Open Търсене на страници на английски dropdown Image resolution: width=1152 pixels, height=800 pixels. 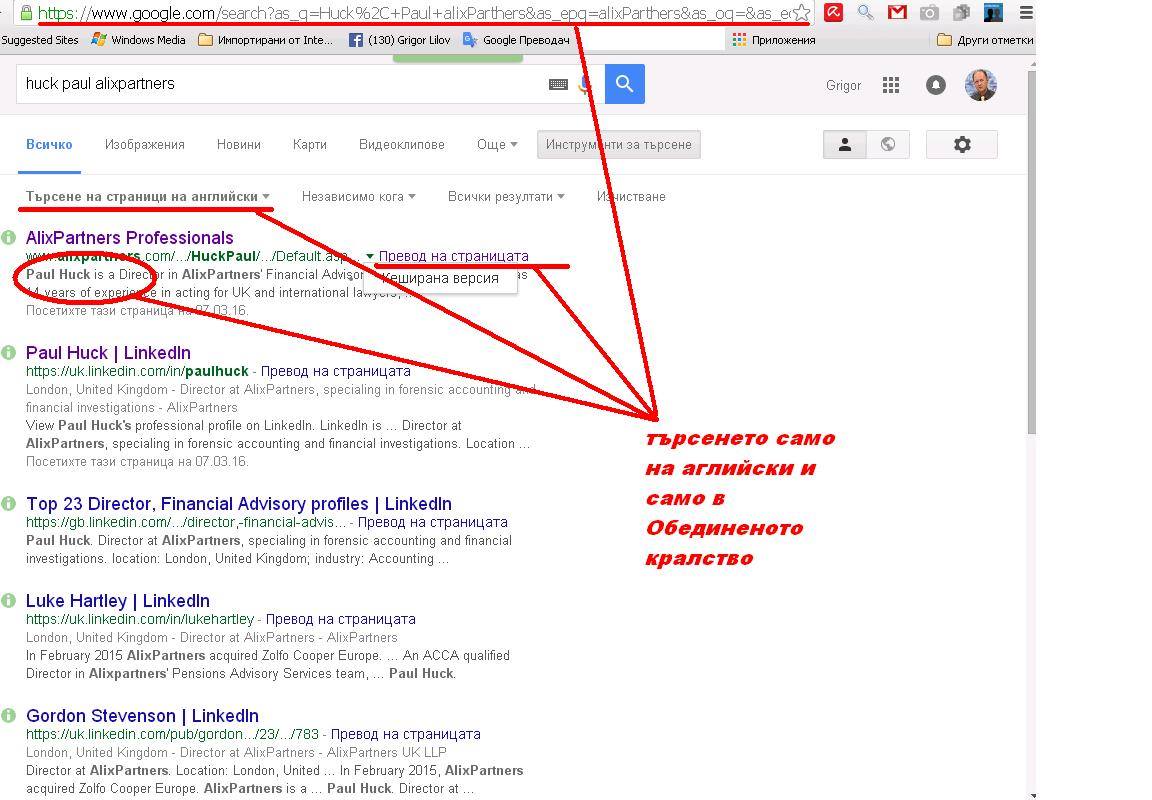[x=148, y=196]
